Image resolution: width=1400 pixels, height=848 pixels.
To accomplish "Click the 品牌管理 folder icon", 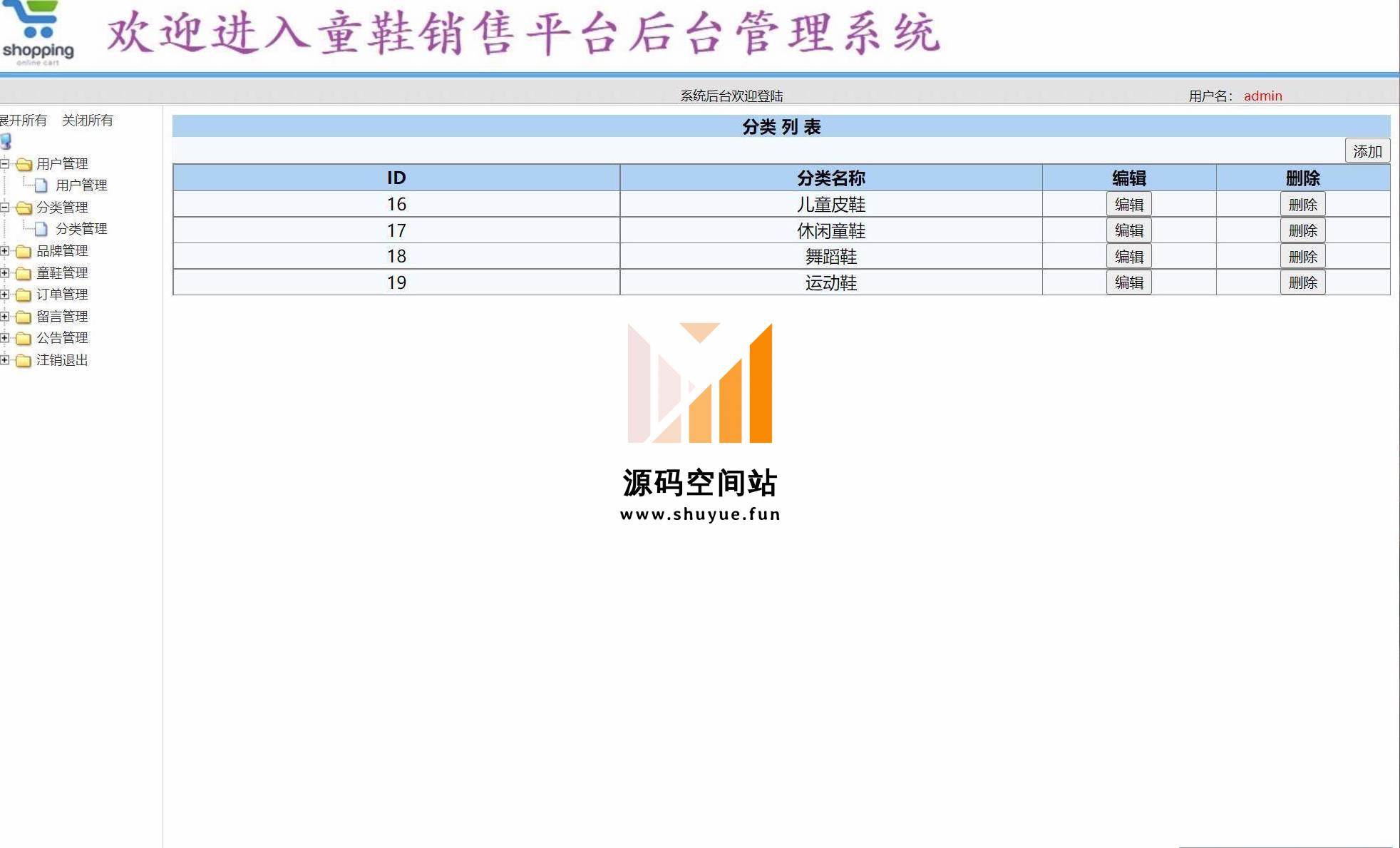I will [24, 251].
